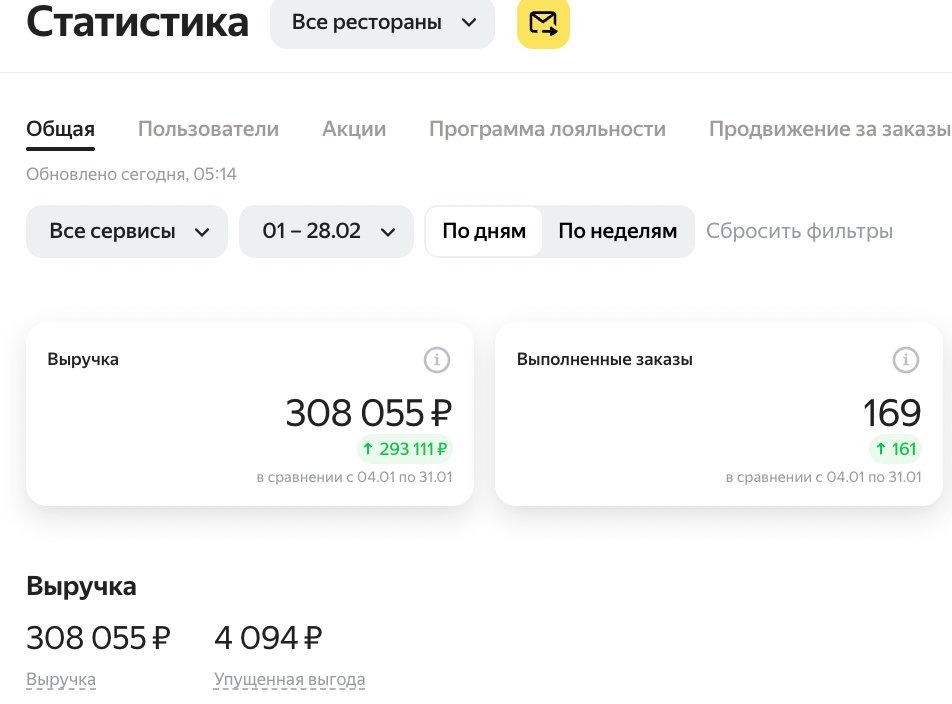Open the Акции tab
This screenshot has width=952, height=704.
point(353,128)
